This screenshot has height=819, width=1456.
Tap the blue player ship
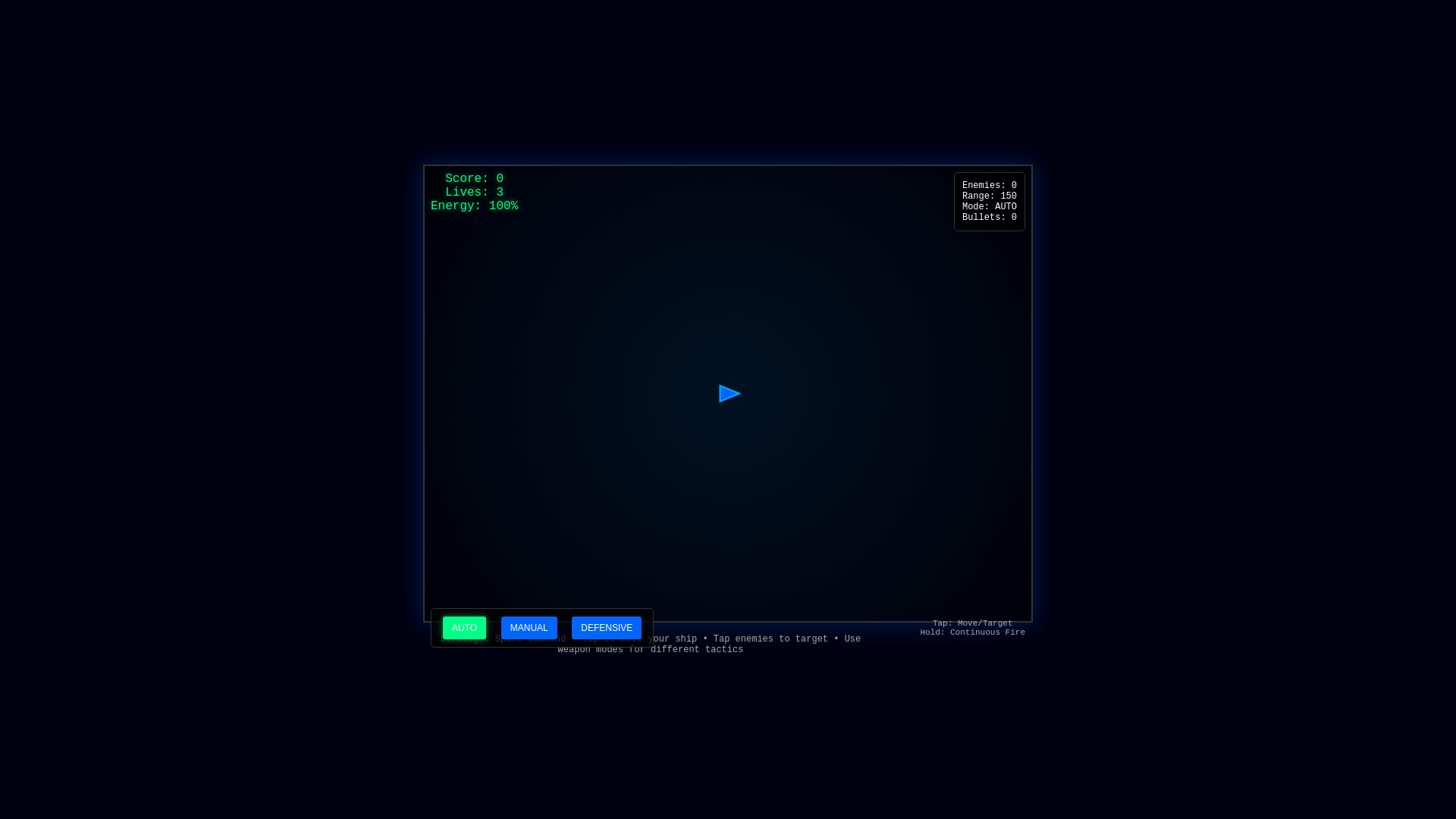[x=730, y=394]
